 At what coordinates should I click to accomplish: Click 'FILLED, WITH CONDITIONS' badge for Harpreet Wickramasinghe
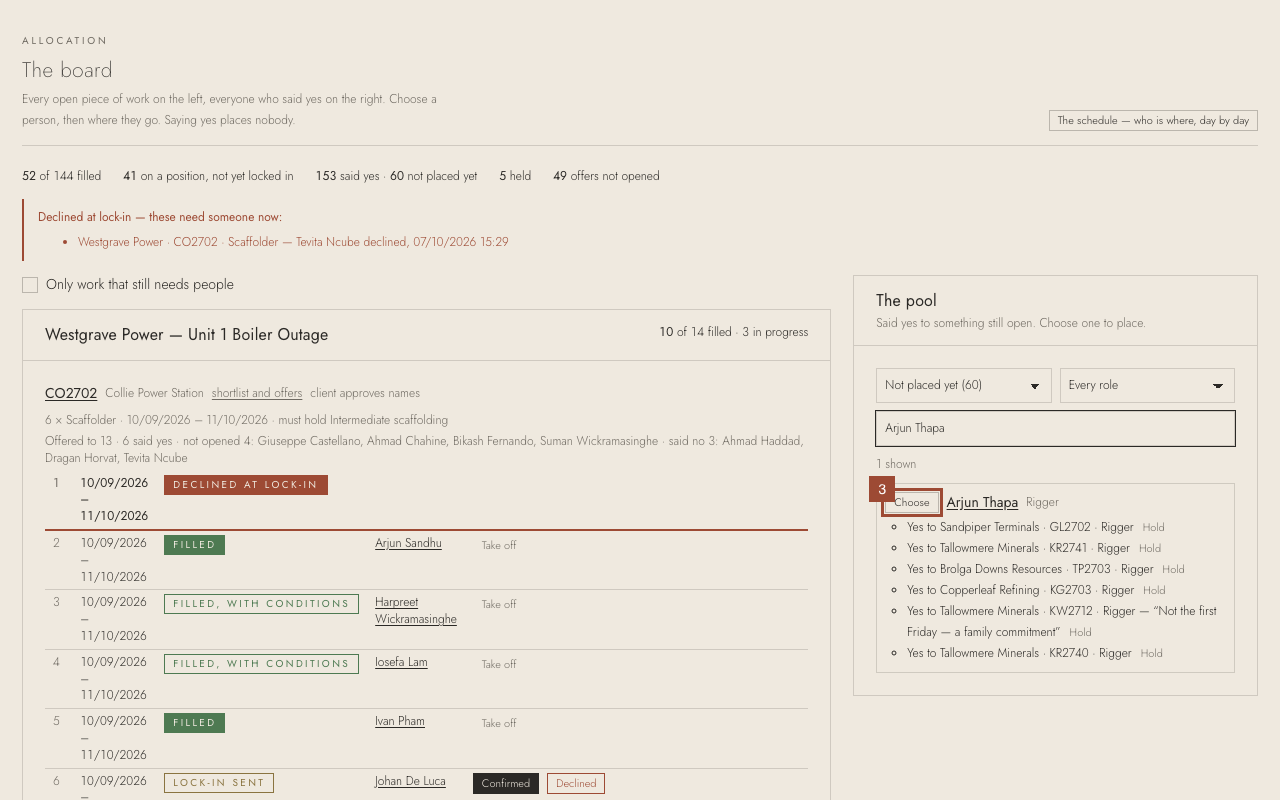(261, 604)
